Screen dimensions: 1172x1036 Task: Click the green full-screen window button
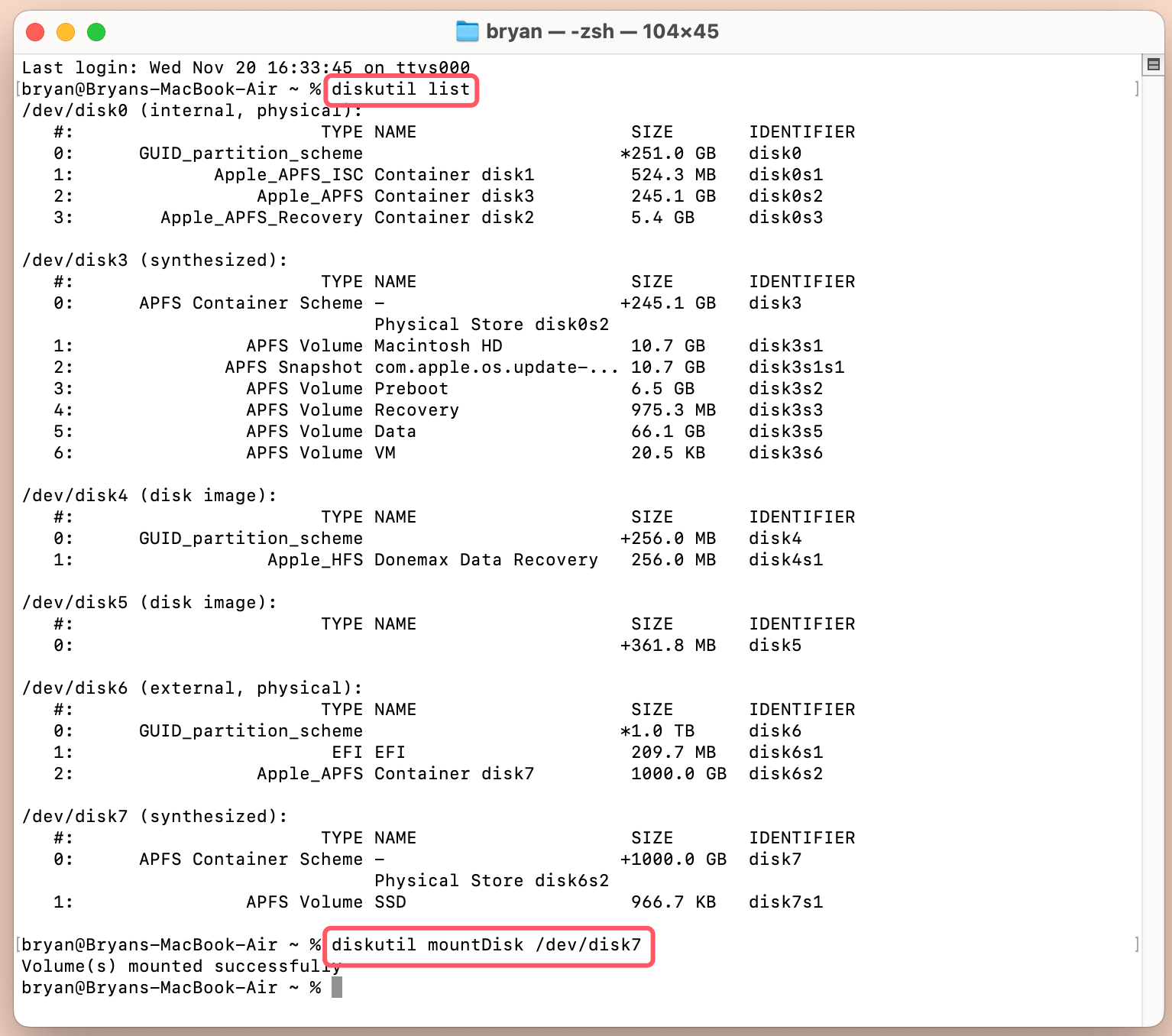(x=96, y=32)
